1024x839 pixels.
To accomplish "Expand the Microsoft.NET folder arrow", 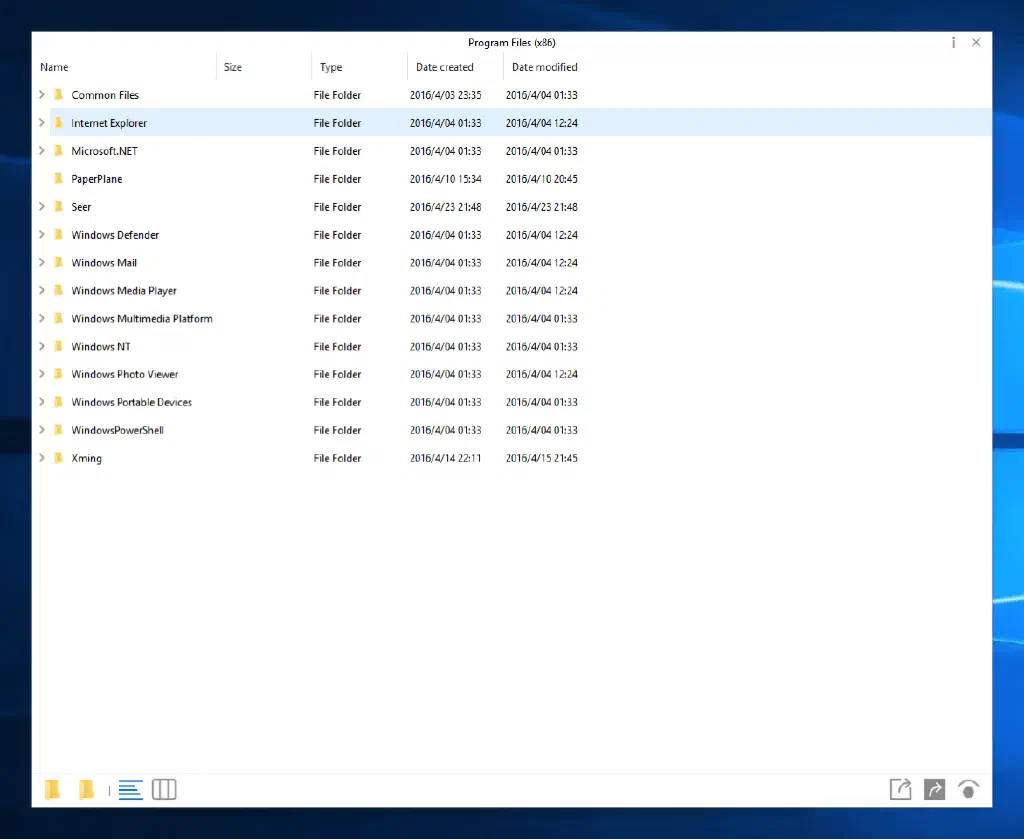I will (41, 151).
